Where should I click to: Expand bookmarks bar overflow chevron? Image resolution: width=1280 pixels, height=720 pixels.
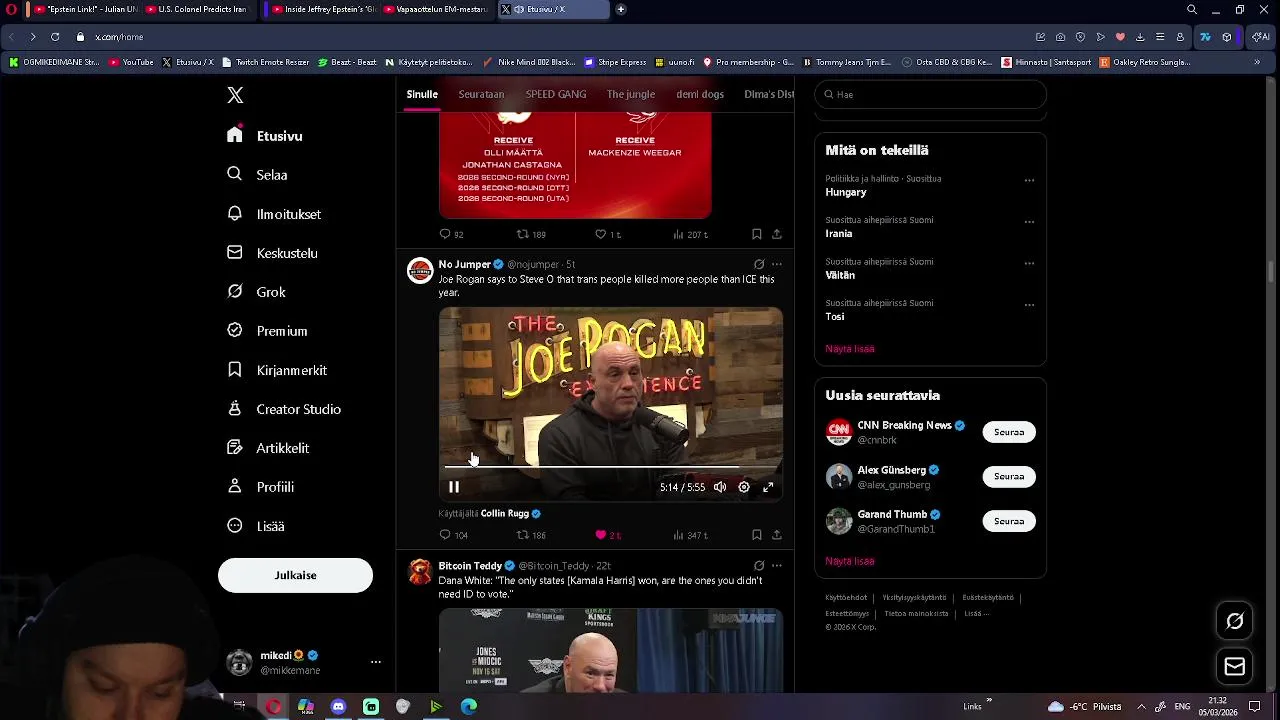click(1257, 62)
